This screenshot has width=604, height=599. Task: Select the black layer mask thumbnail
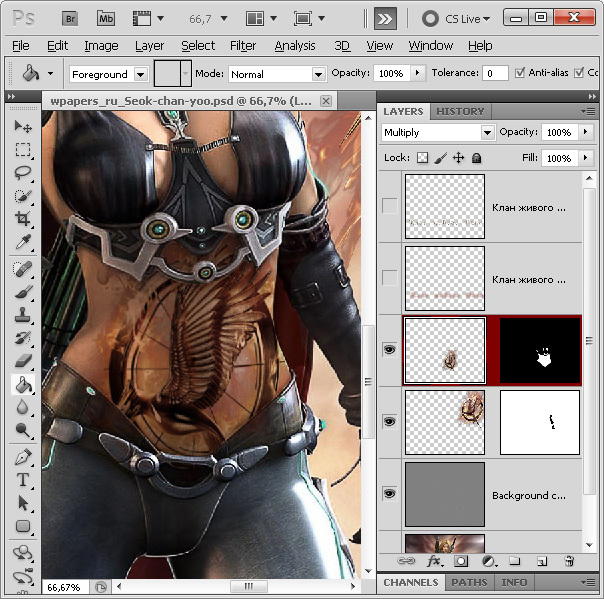(x=540, y=351)
